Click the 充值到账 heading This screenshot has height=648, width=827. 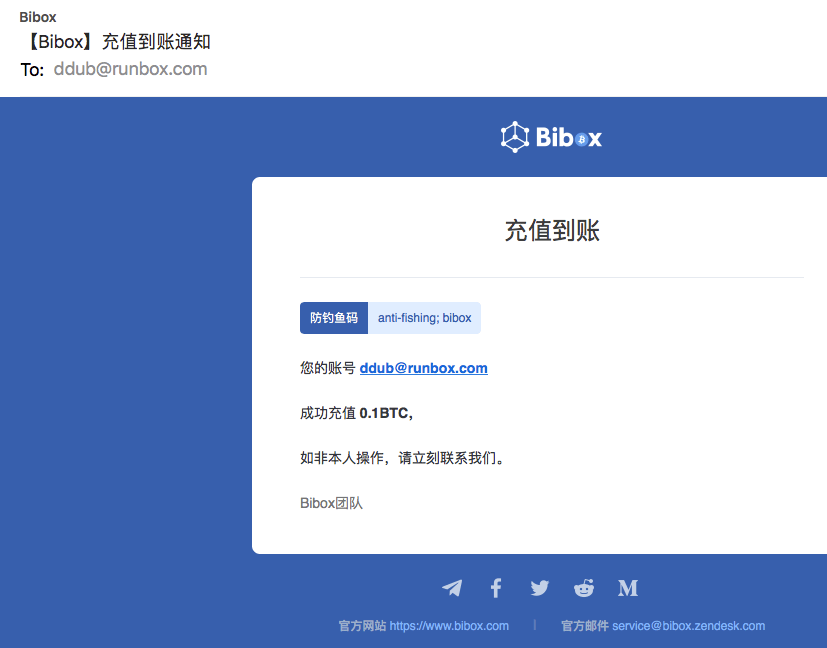pyautogui.click(x=552, y=230)
